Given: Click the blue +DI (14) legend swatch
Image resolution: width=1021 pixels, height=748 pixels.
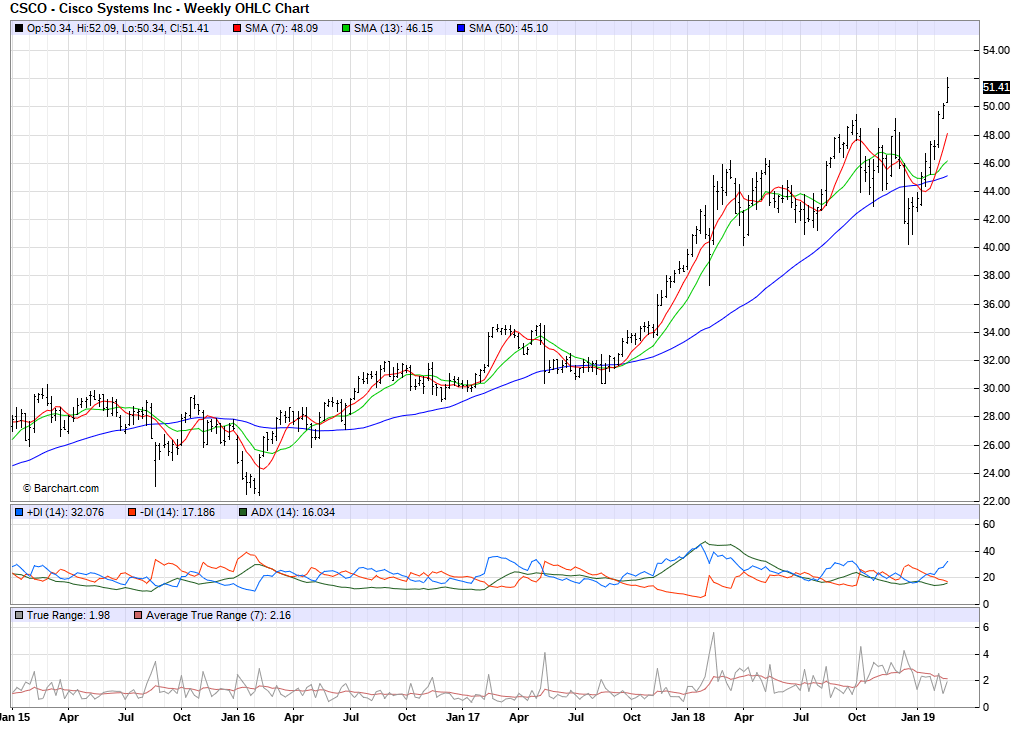Looking at the screenshot, I should point(19,513).
